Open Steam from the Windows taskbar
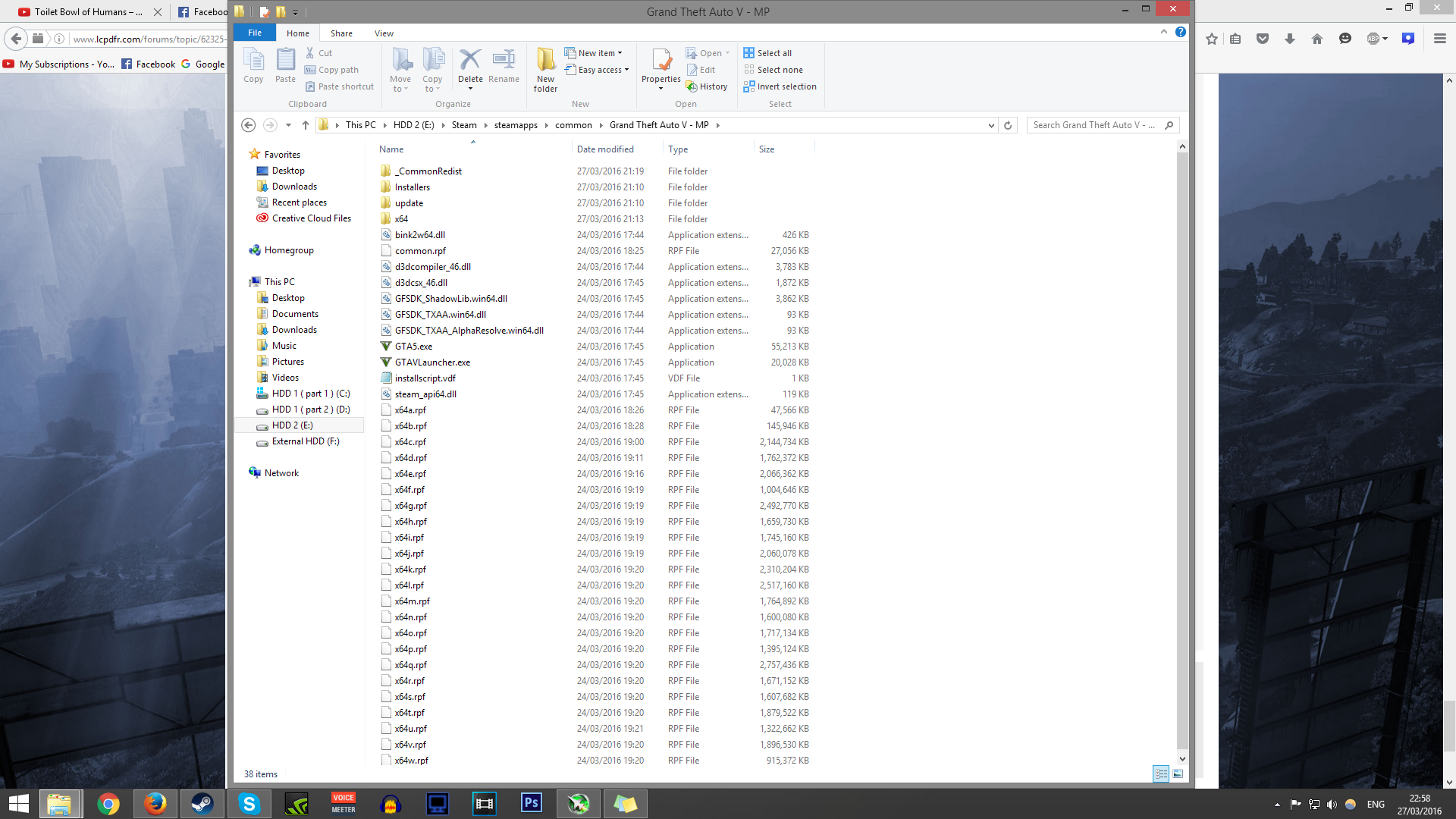The width and height of the screenshot is (1456, 819). click(202, 804)
